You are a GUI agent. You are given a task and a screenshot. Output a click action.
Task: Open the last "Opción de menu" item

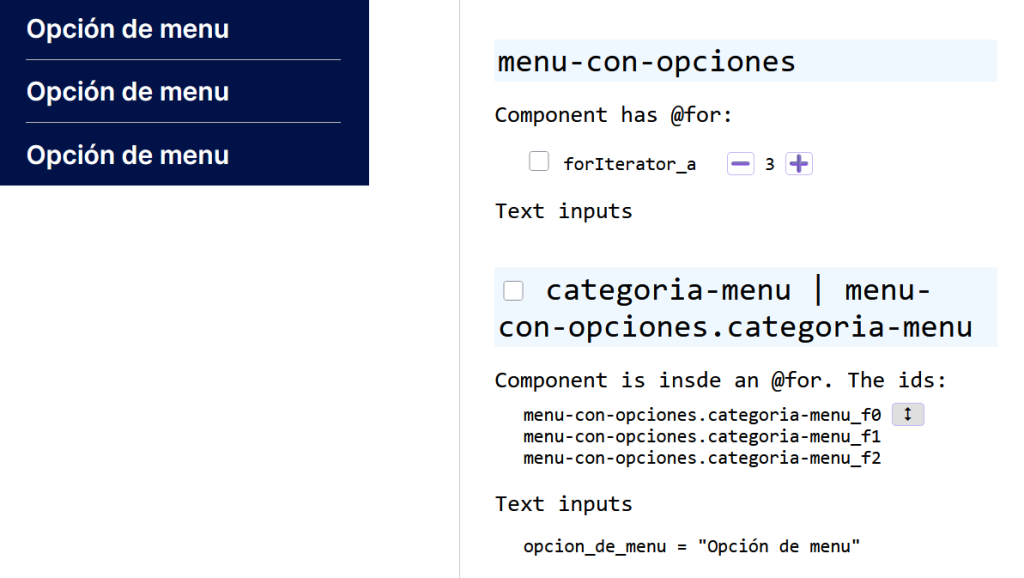(x=128, y=155)
